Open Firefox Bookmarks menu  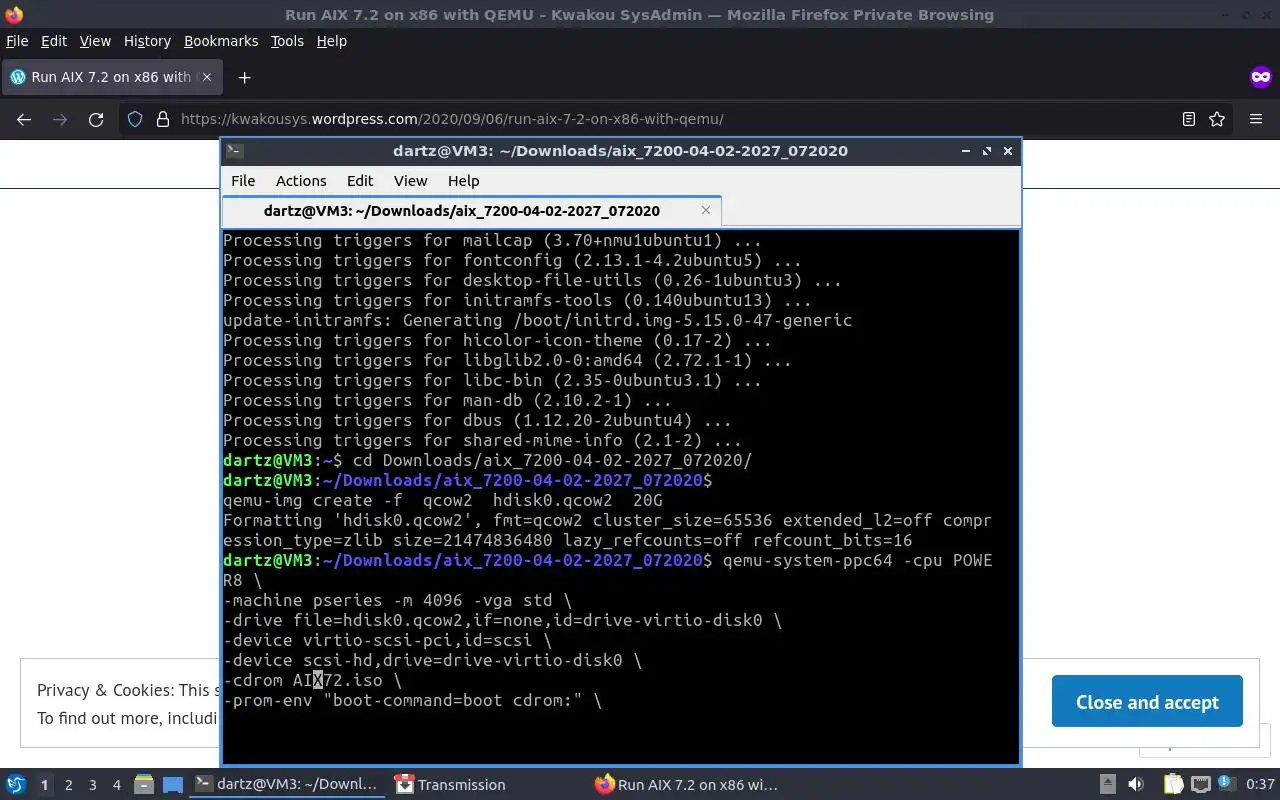click(221, 41)
